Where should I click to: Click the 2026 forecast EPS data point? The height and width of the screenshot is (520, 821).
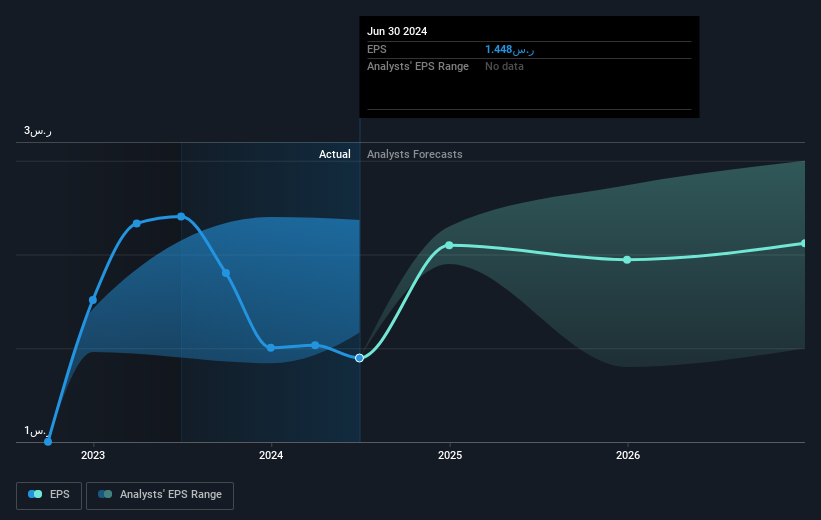coord(627,260)
